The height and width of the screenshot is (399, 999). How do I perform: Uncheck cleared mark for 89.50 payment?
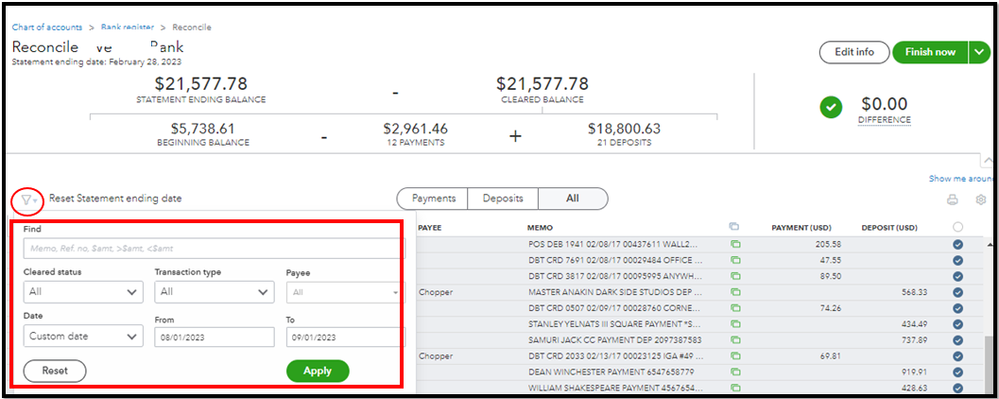(958, 276)
